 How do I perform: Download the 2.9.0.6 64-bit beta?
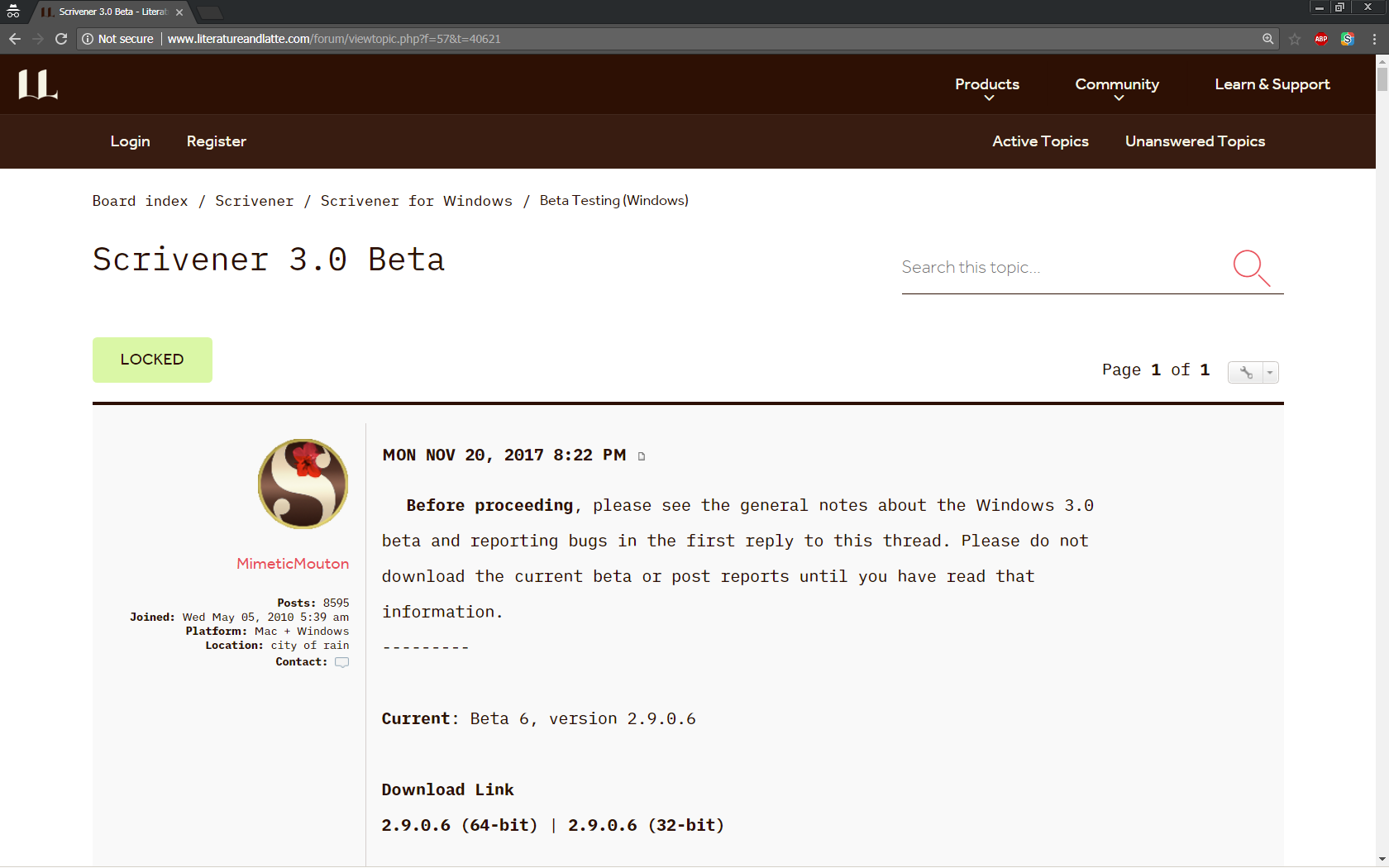[458, 825]
